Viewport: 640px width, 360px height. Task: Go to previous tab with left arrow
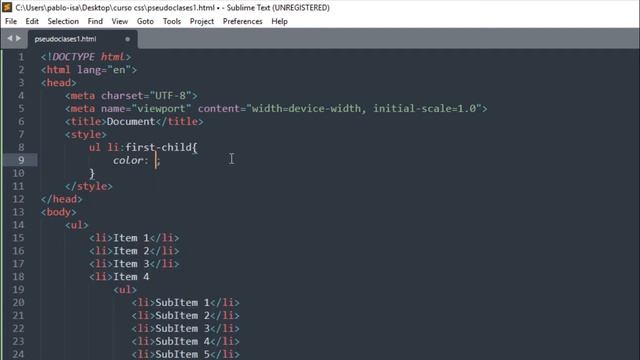(x=10, y=38)
